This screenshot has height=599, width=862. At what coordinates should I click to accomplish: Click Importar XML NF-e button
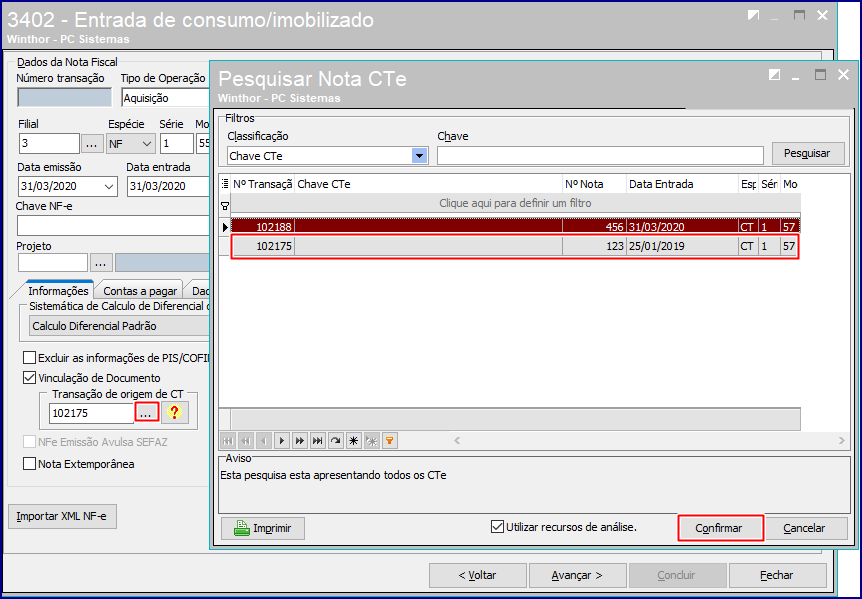(62, 516)
